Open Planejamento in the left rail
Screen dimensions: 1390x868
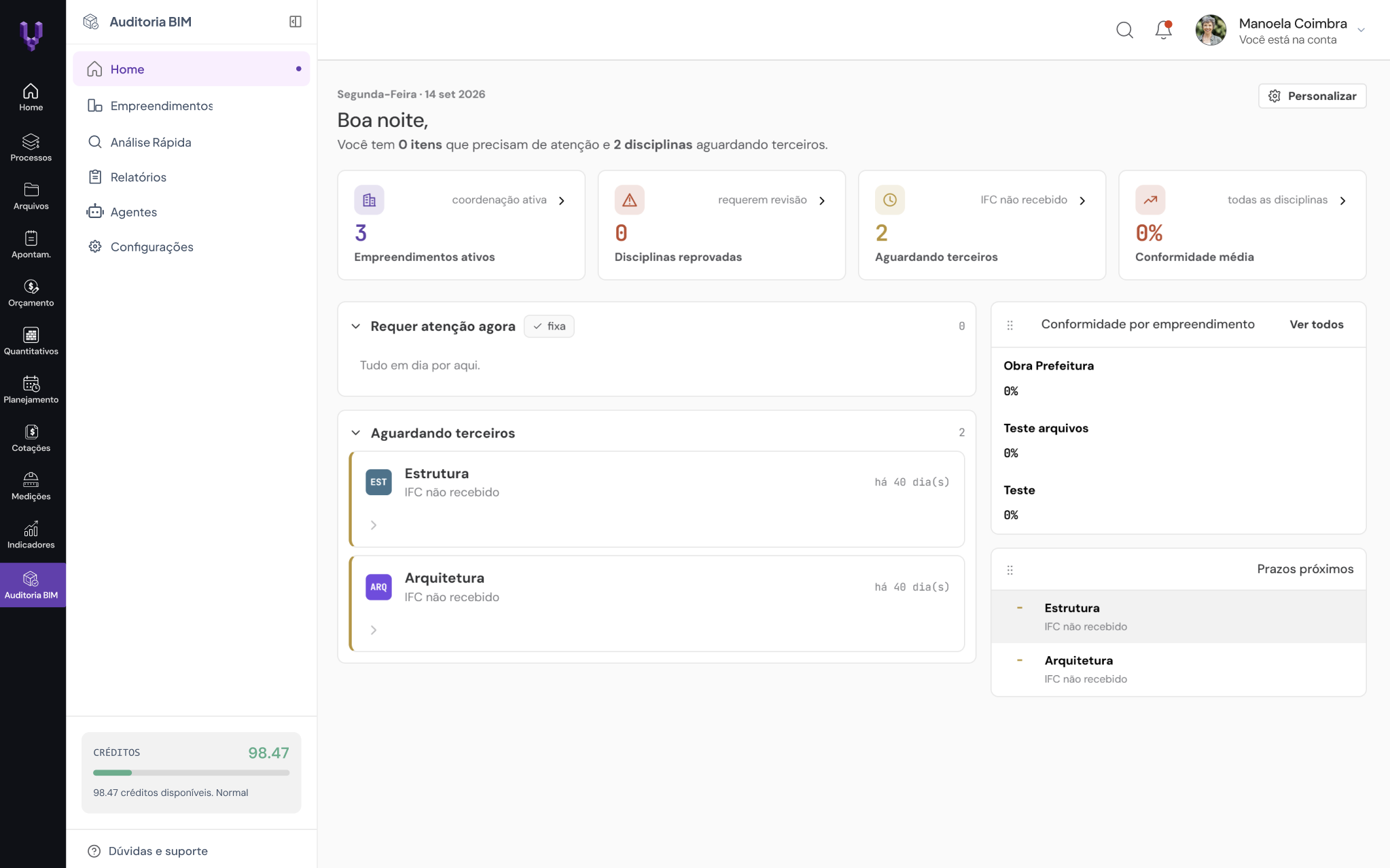coord(31,389)
